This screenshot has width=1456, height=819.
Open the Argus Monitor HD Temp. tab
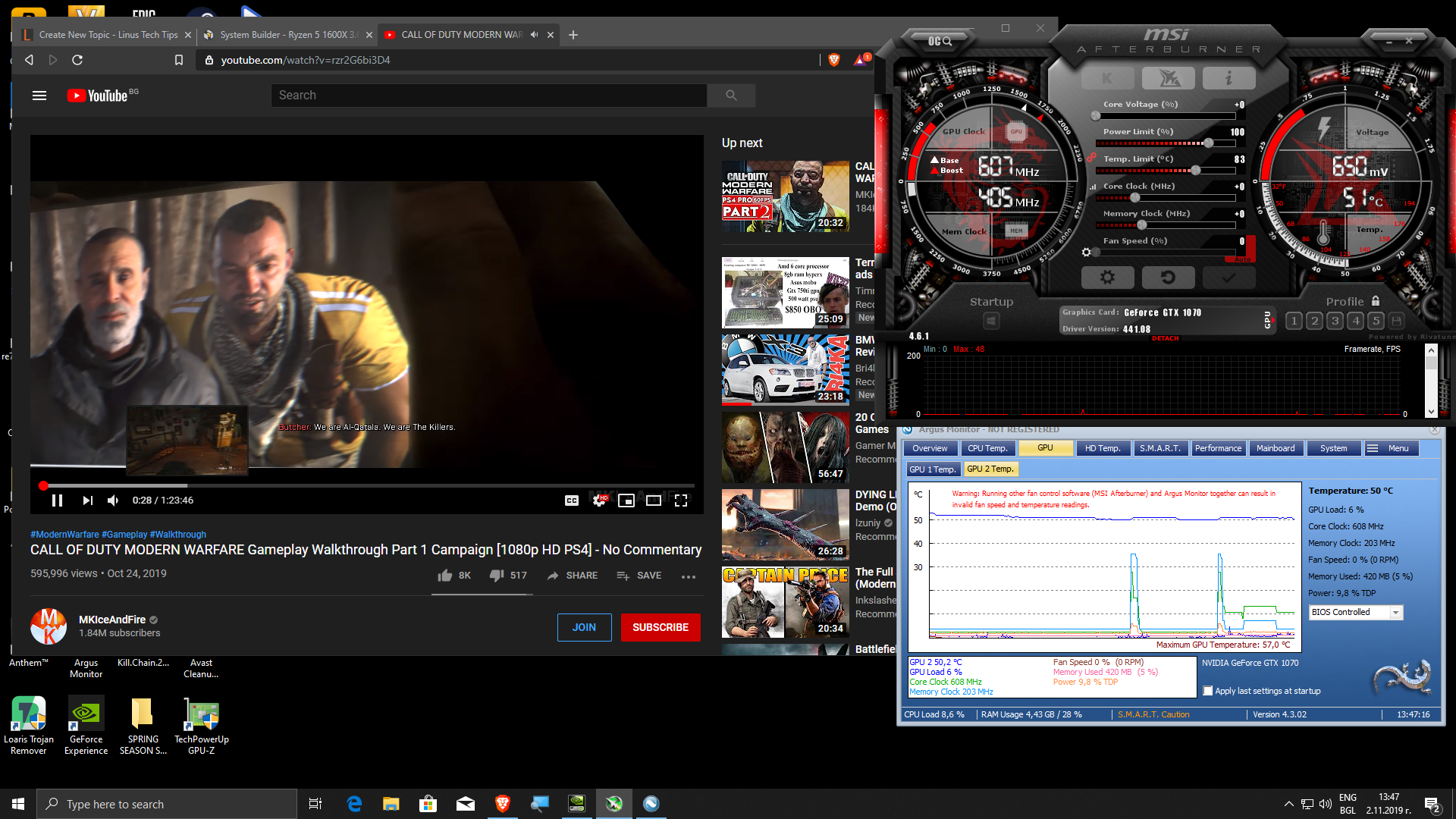point(1103,448)
